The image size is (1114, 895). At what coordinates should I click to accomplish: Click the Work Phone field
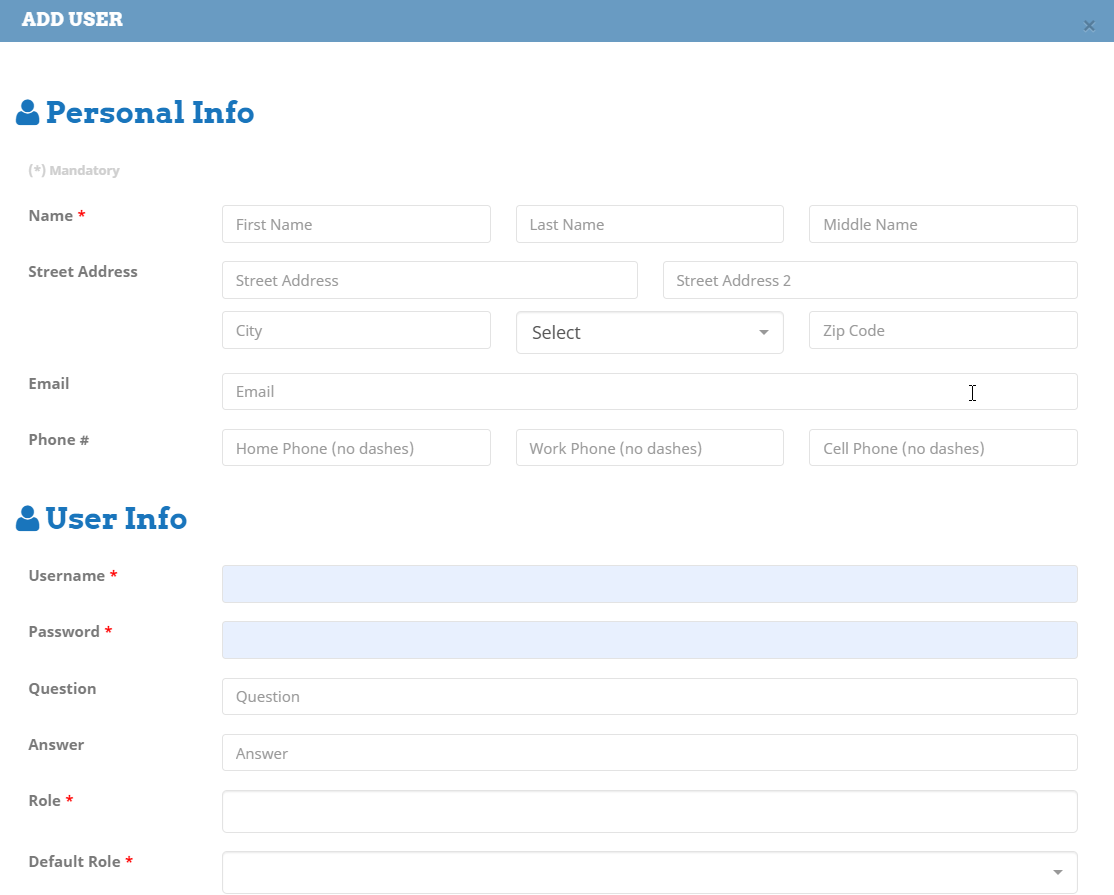[x=649, y=448]
